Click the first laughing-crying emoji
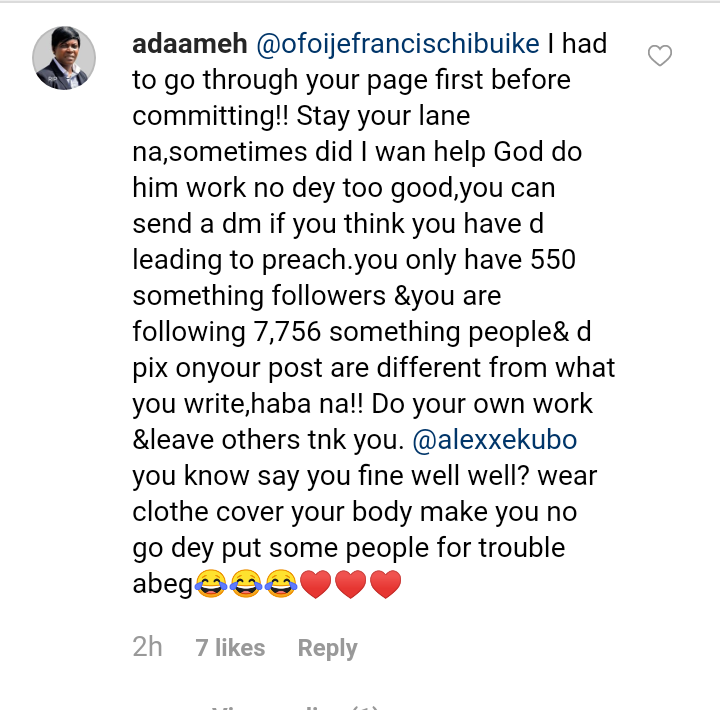This screenshot has height=710, width=720. (x=210, y=584)
